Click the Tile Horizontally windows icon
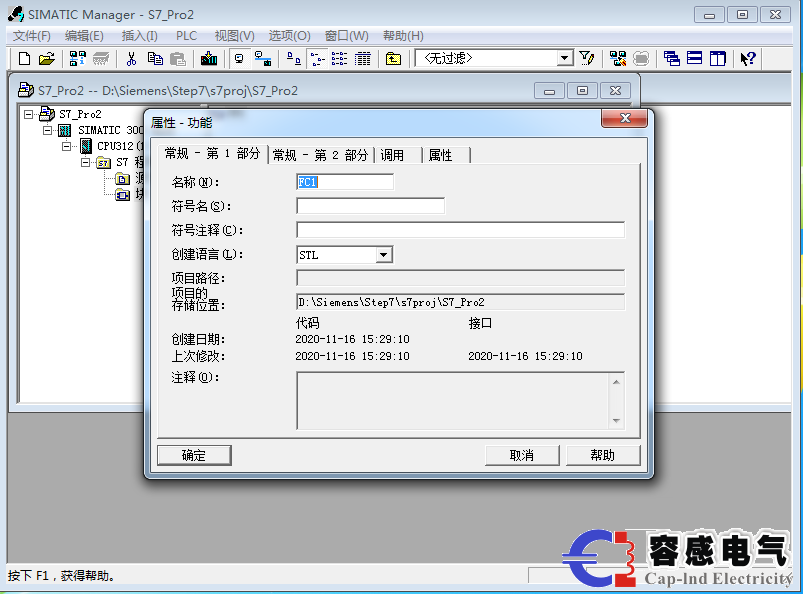Viewport: 803px width, 594px height. 694,59
